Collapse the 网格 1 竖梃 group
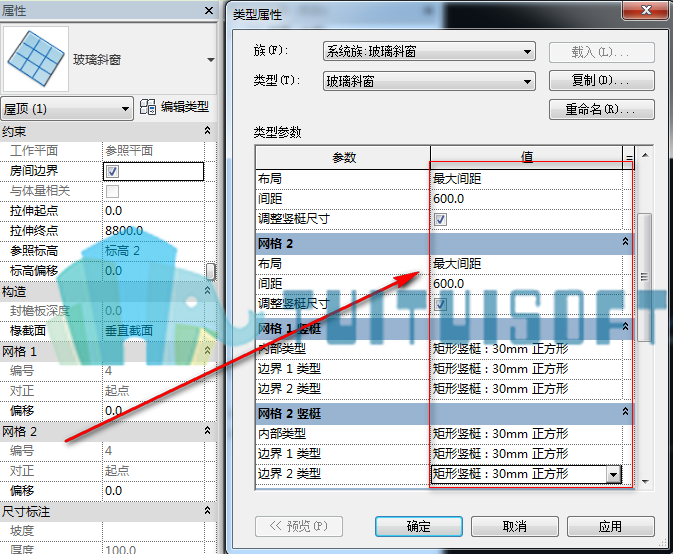This screenshot has width=673, height=554. 625,327
